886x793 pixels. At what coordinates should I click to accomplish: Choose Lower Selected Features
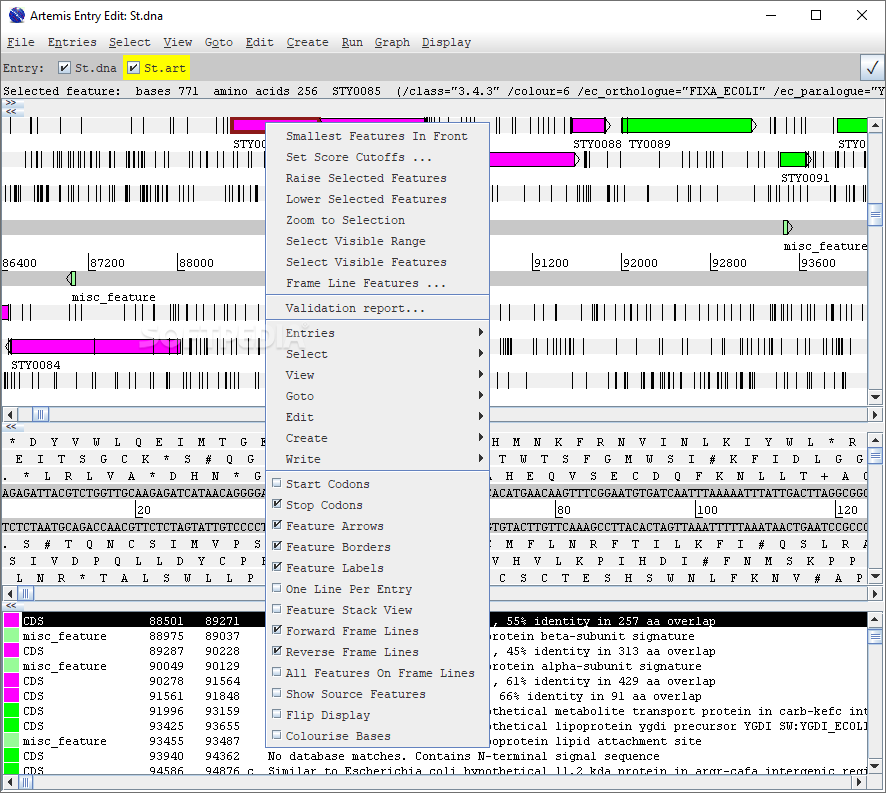point(377,199)
